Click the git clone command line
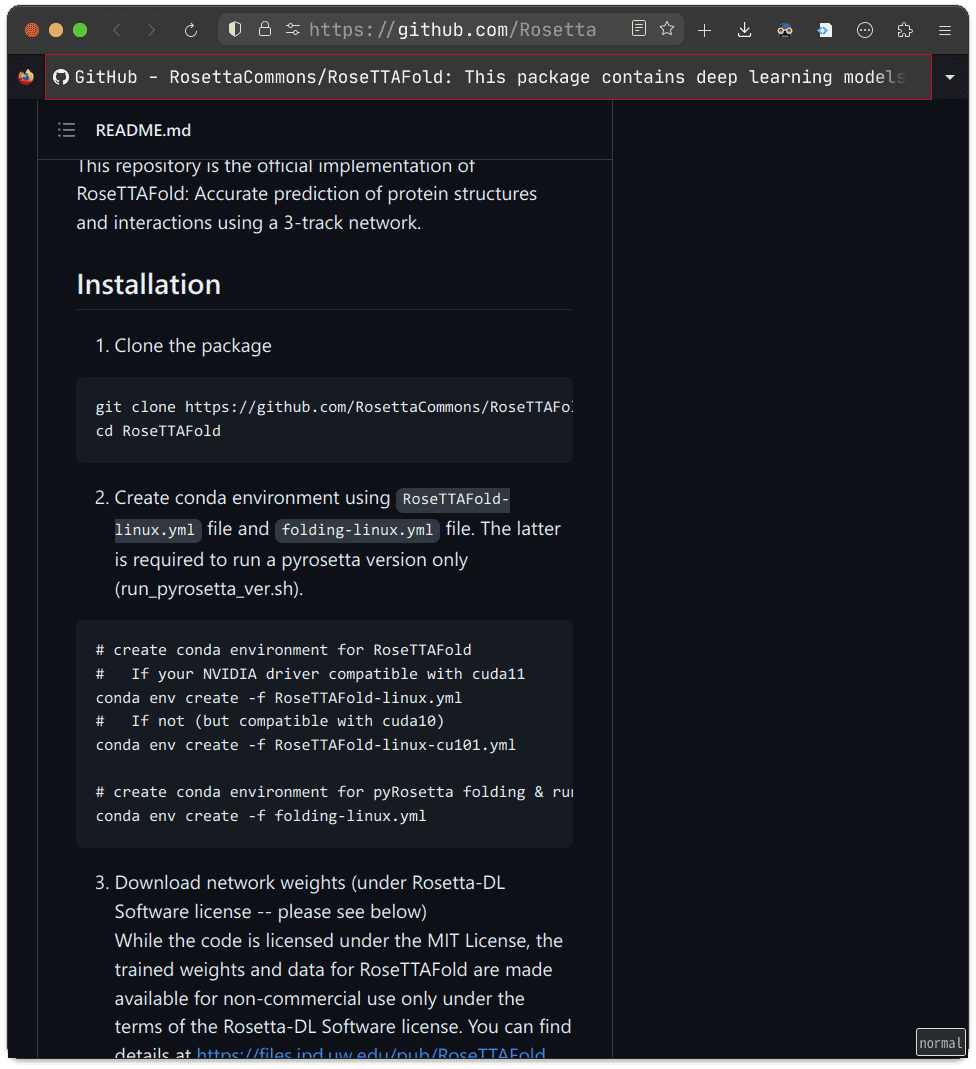Viewport: 976px width, 1069px height. 334,407
